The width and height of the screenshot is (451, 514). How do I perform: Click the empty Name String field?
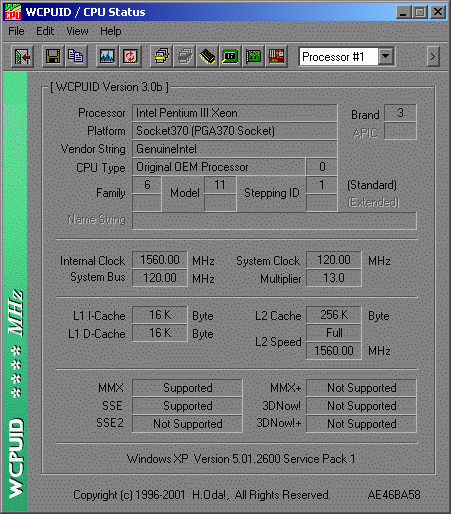pyautogui.click(x=274, y=221)
